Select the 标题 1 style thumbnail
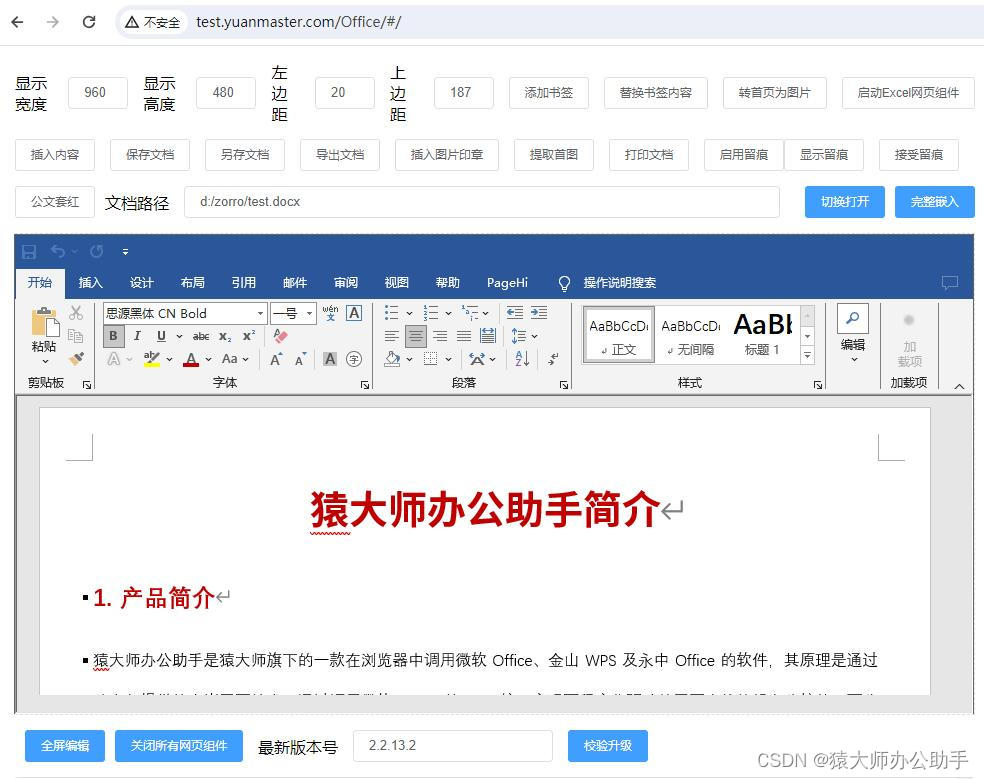The image size is (984, 779). 763,334
